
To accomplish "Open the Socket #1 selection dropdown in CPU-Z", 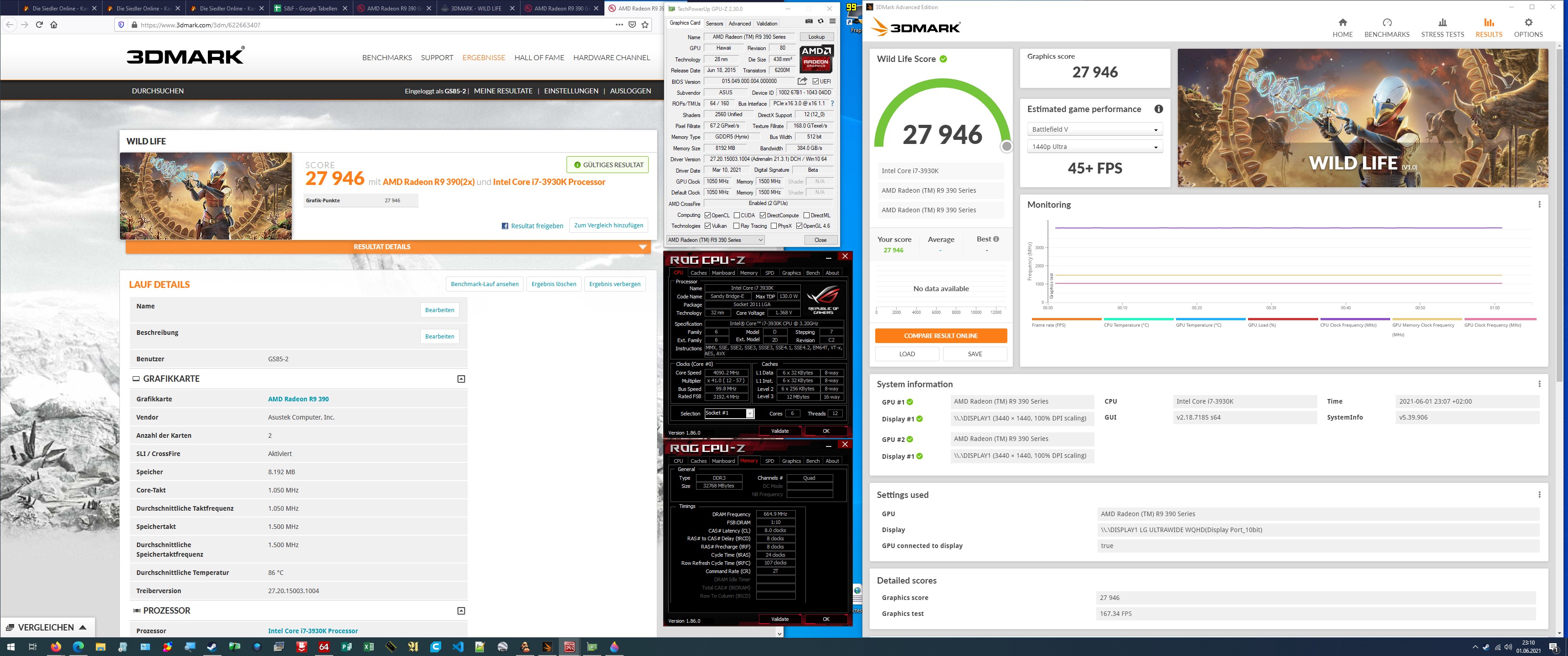I will coord(729,413).
